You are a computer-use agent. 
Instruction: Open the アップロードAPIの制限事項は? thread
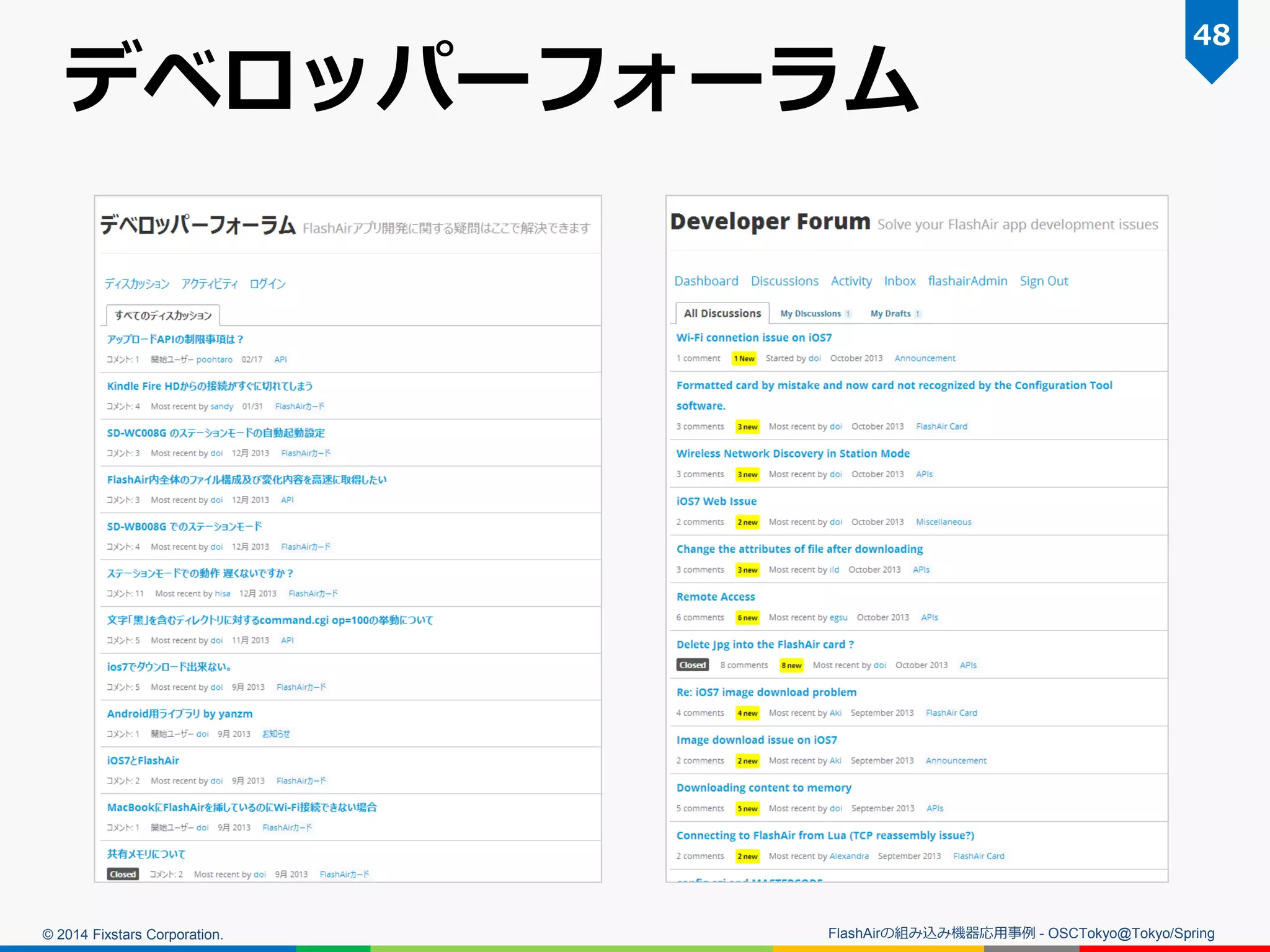(x=175, y=339)
